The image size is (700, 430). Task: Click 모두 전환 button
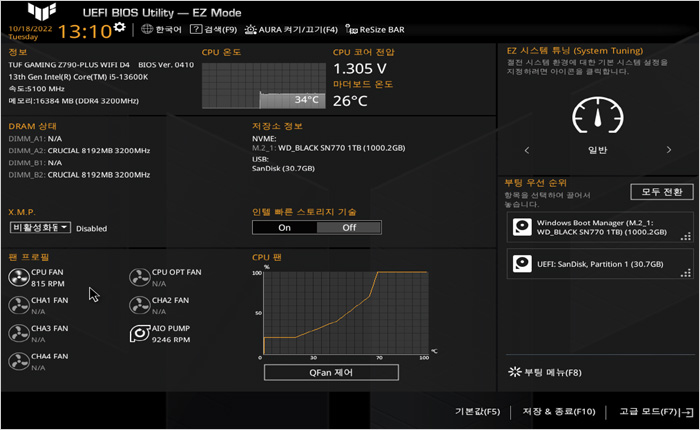tap(662, 192)
